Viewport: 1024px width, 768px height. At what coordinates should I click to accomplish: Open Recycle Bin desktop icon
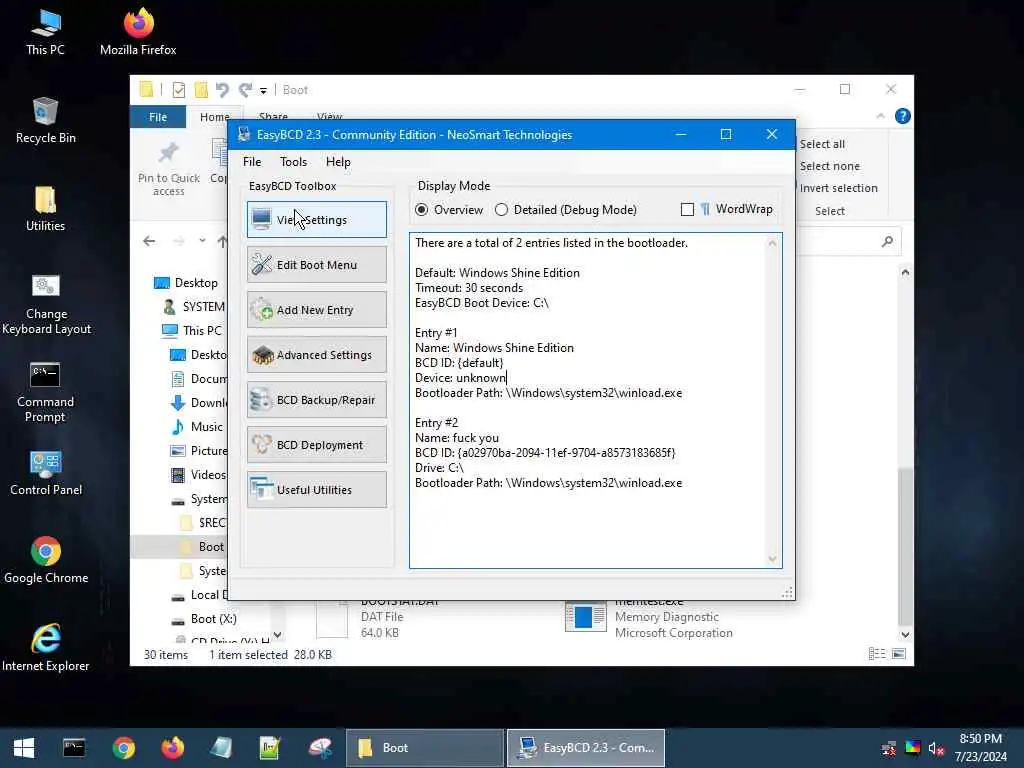pyautogui.click(x=46, y=121)
